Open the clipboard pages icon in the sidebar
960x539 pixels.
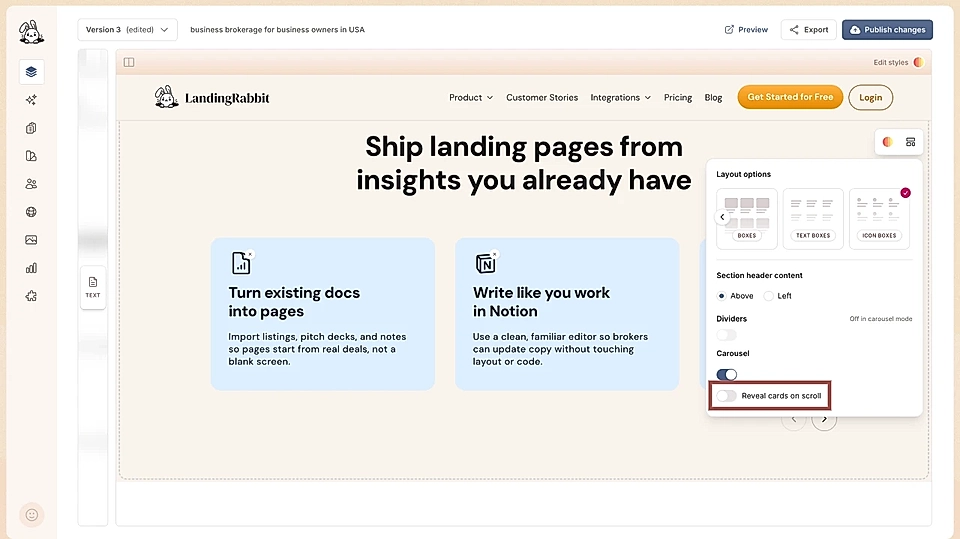31,128
